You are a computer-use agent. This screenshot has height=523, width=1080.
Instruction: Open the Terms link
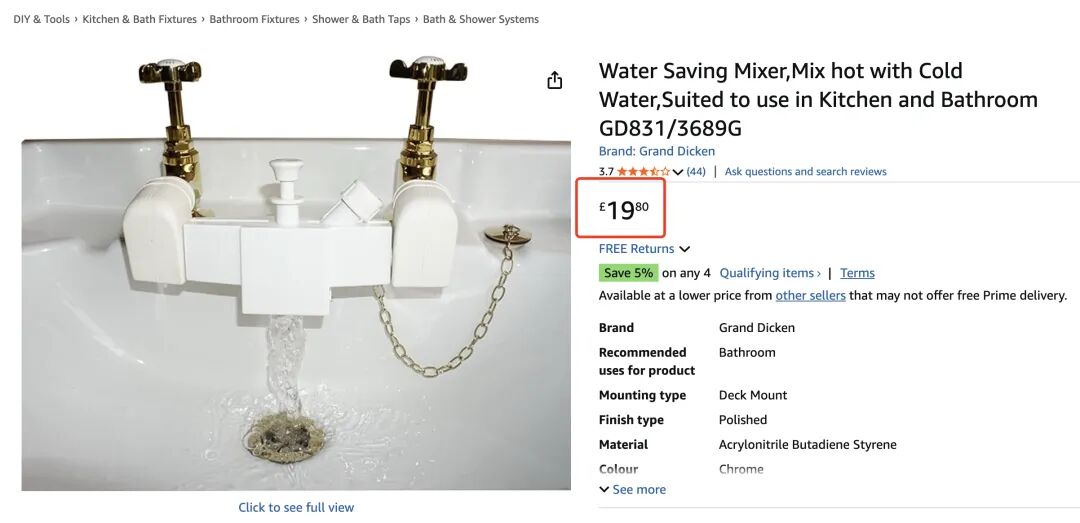point(858,273)
